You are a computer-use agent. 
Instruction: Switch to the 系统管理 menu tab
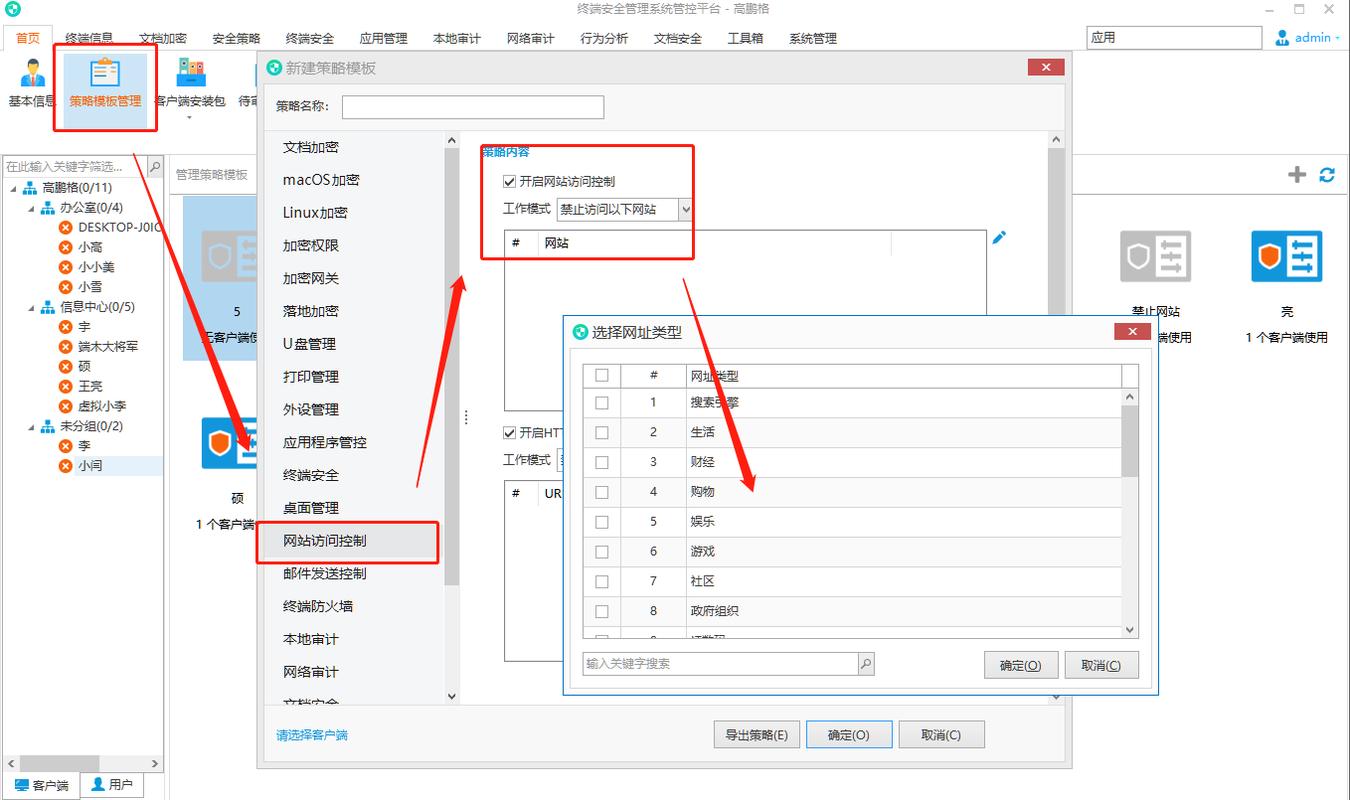point(813,38)
